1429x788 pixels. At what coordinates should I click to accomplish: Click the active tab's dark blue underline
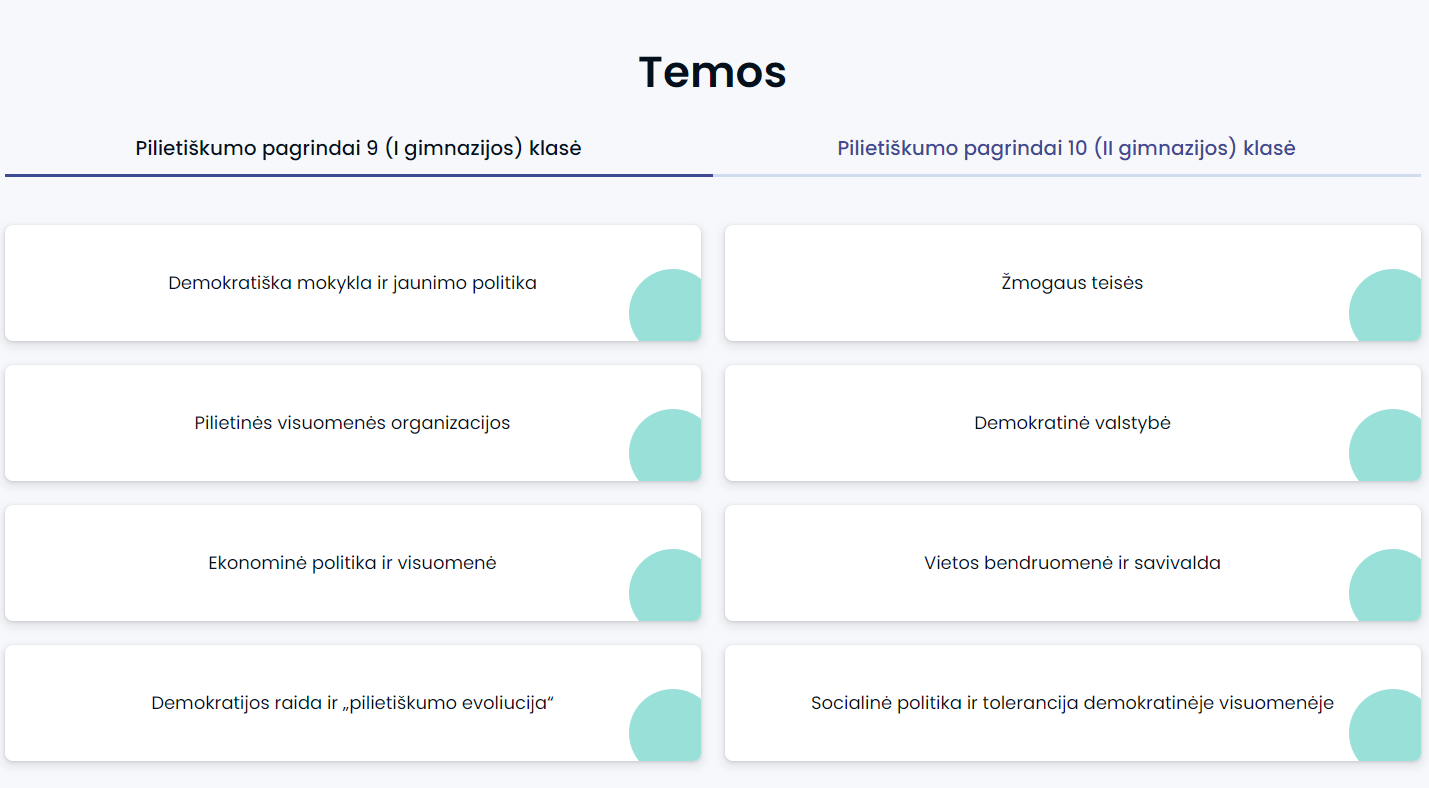(x=359, y=175)
